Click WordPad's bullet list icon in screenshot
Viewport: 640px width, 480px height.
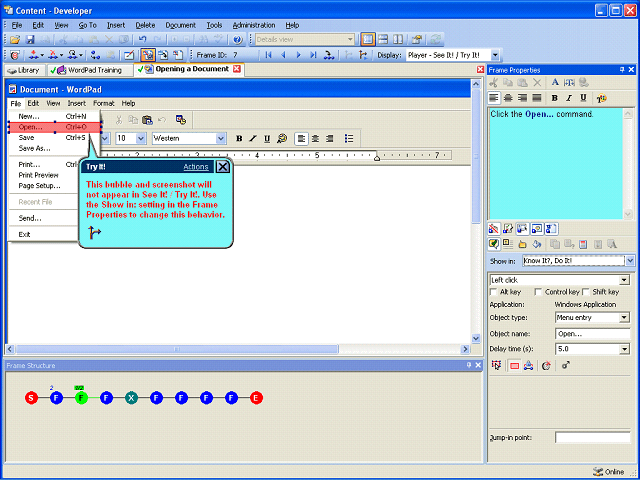click(x=349, y=139)
